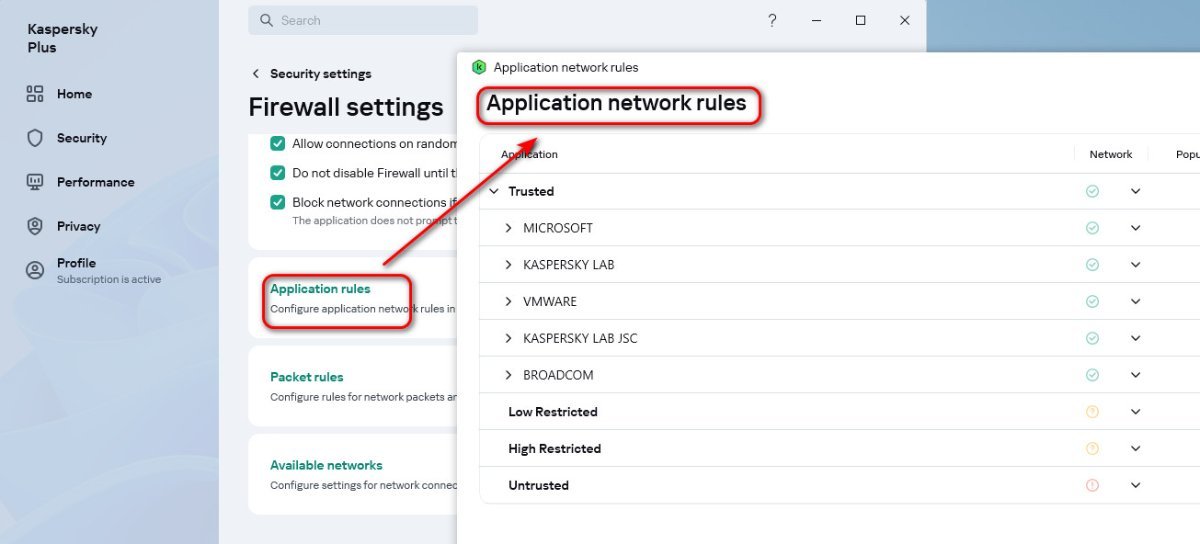Expand the KASPERSKY LAB vendor group
This screenshot has width=1200, height=544.
coord(509,265)
